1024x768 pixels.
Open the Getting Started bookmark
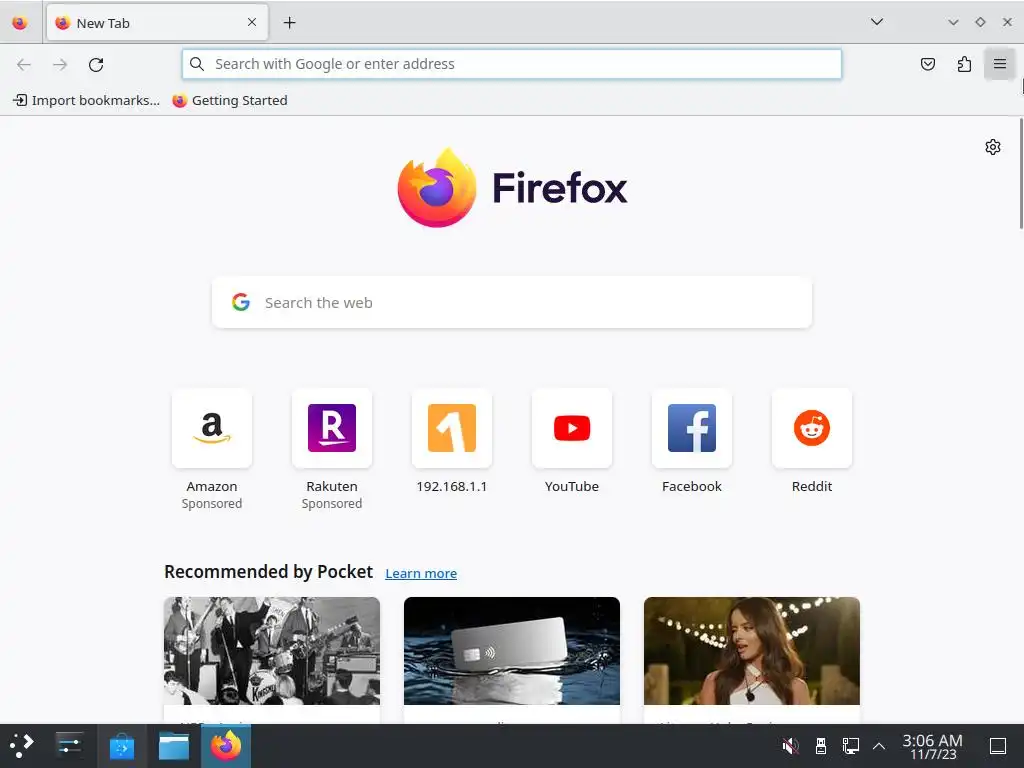click(x=230, y=100)
